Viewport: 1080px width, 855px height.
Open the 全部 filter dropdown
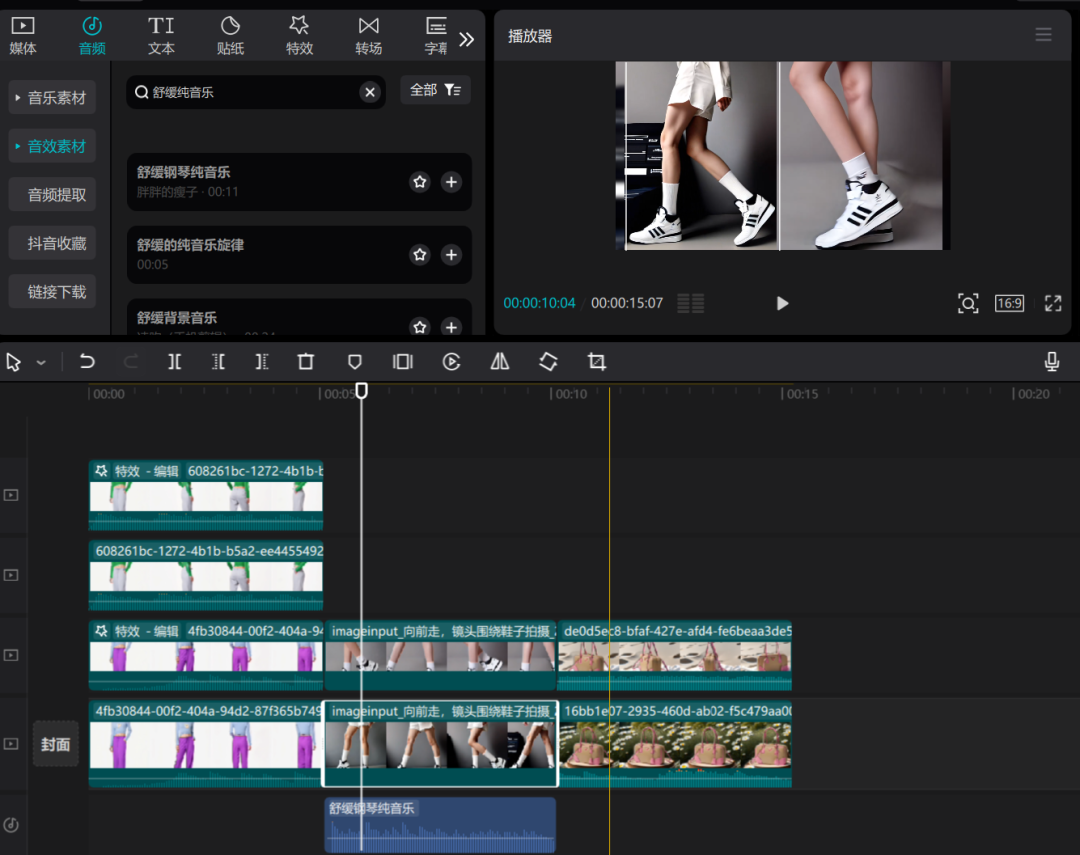(x=435, y=90)
